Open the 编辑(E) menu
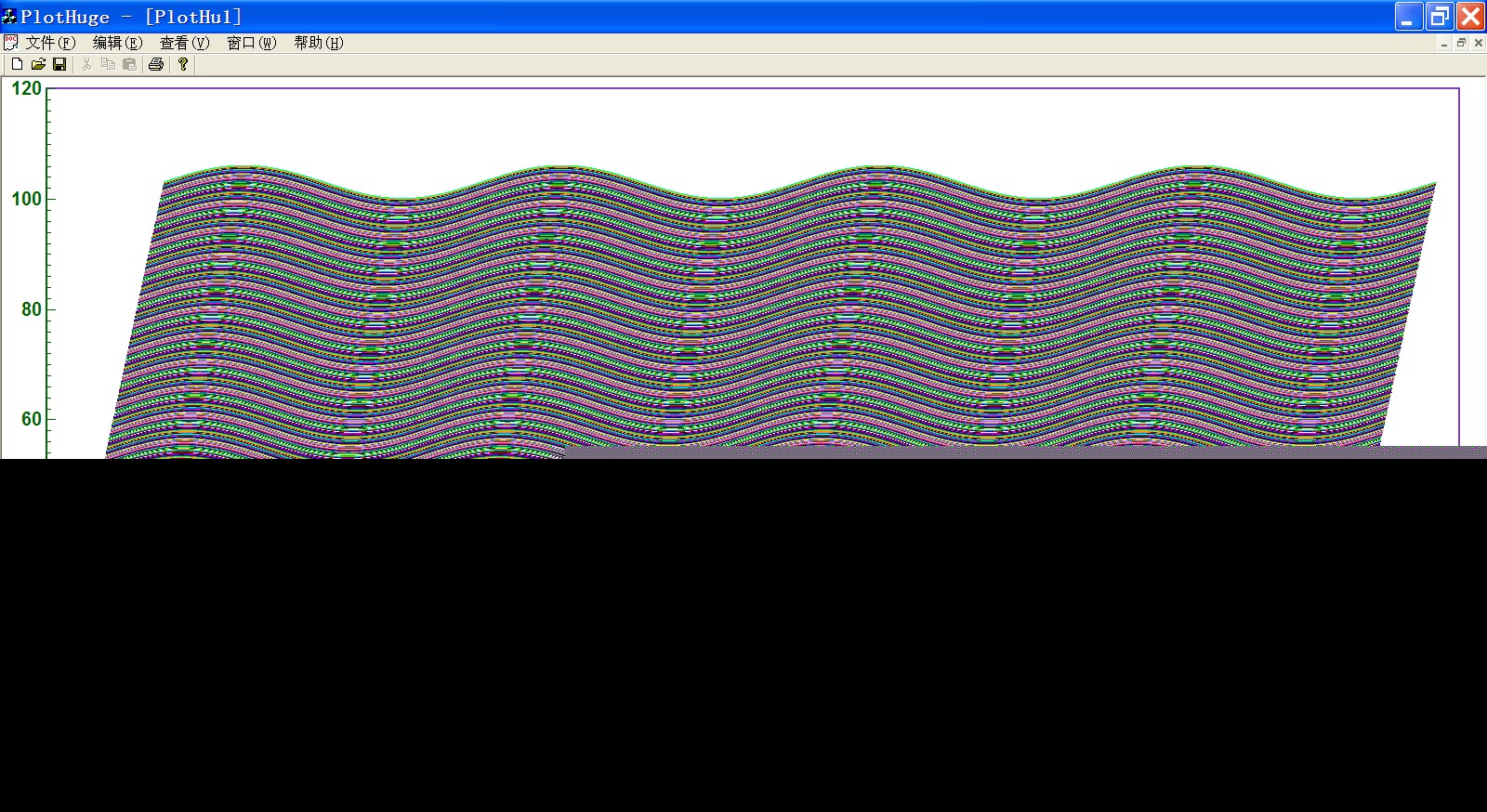The width and height of the screenshot is (1487, 812). click(117, 43)
